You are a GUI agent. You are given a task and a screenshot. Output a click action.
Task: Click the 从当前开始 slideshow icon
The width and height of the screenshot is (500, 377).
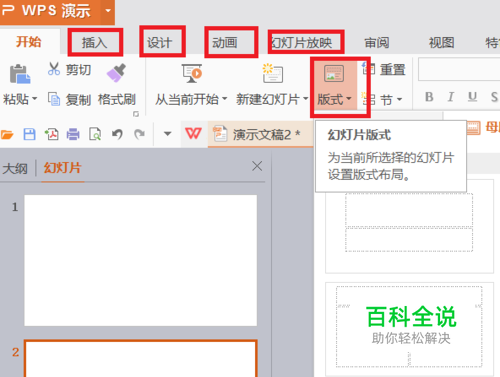click(x=192, y=74)
